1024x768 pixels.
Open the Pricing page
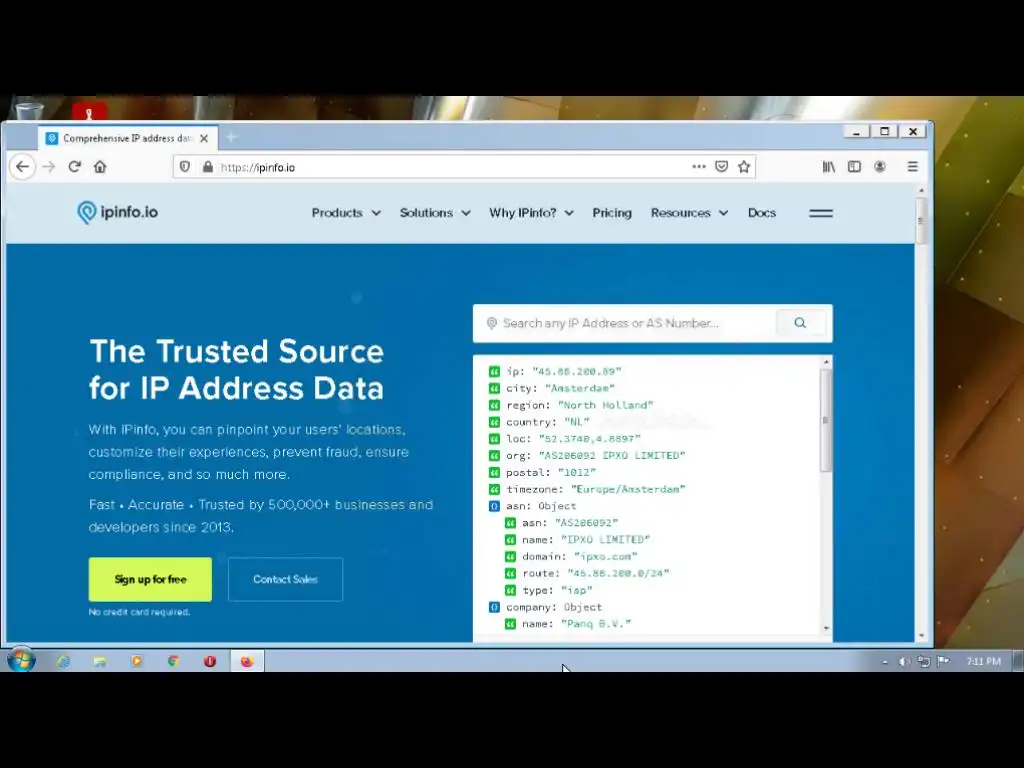tap(612, 213)
